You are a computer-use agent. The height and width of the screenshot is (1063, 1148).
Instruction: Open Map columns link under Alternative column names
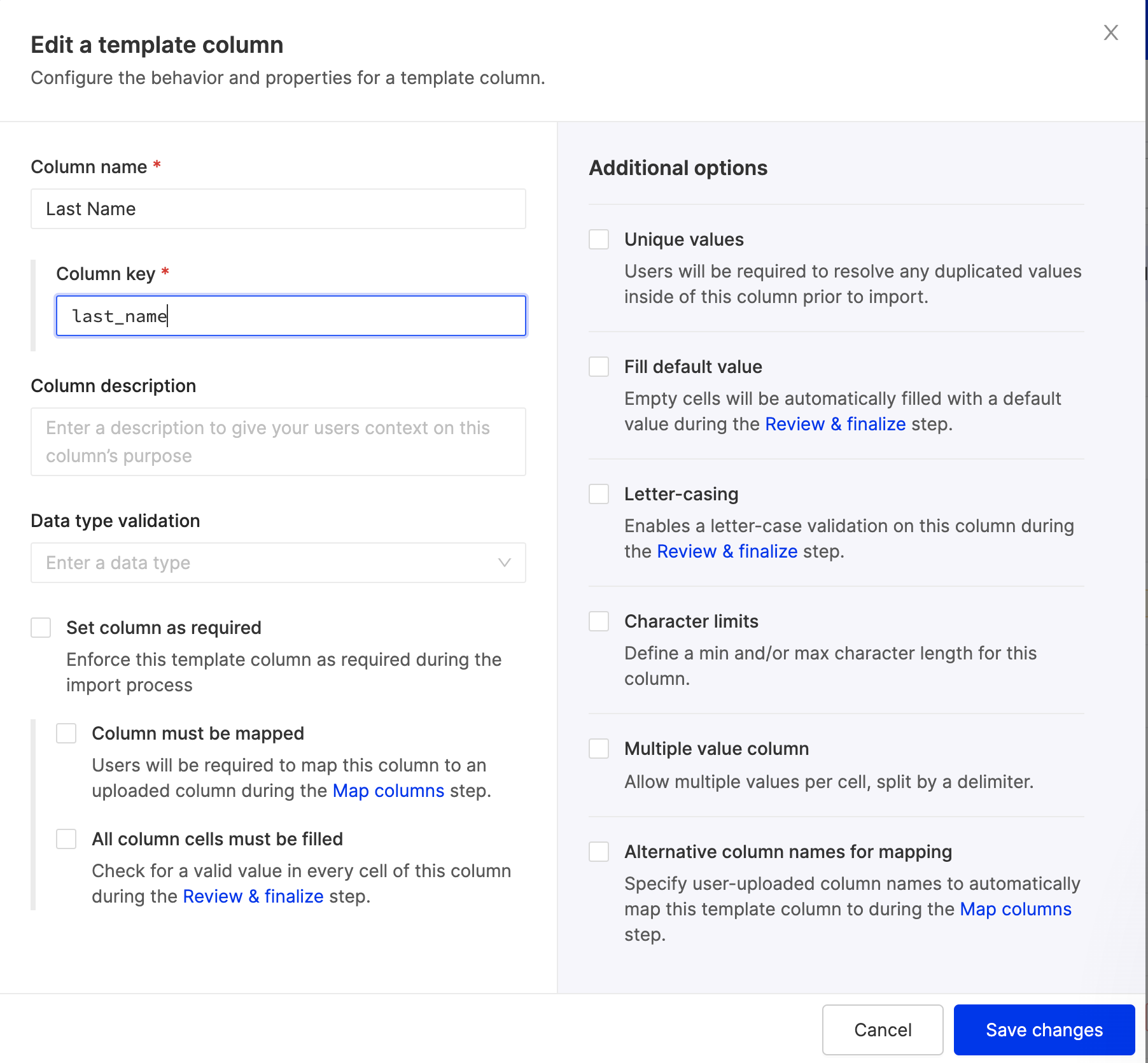click(1015, 909)
